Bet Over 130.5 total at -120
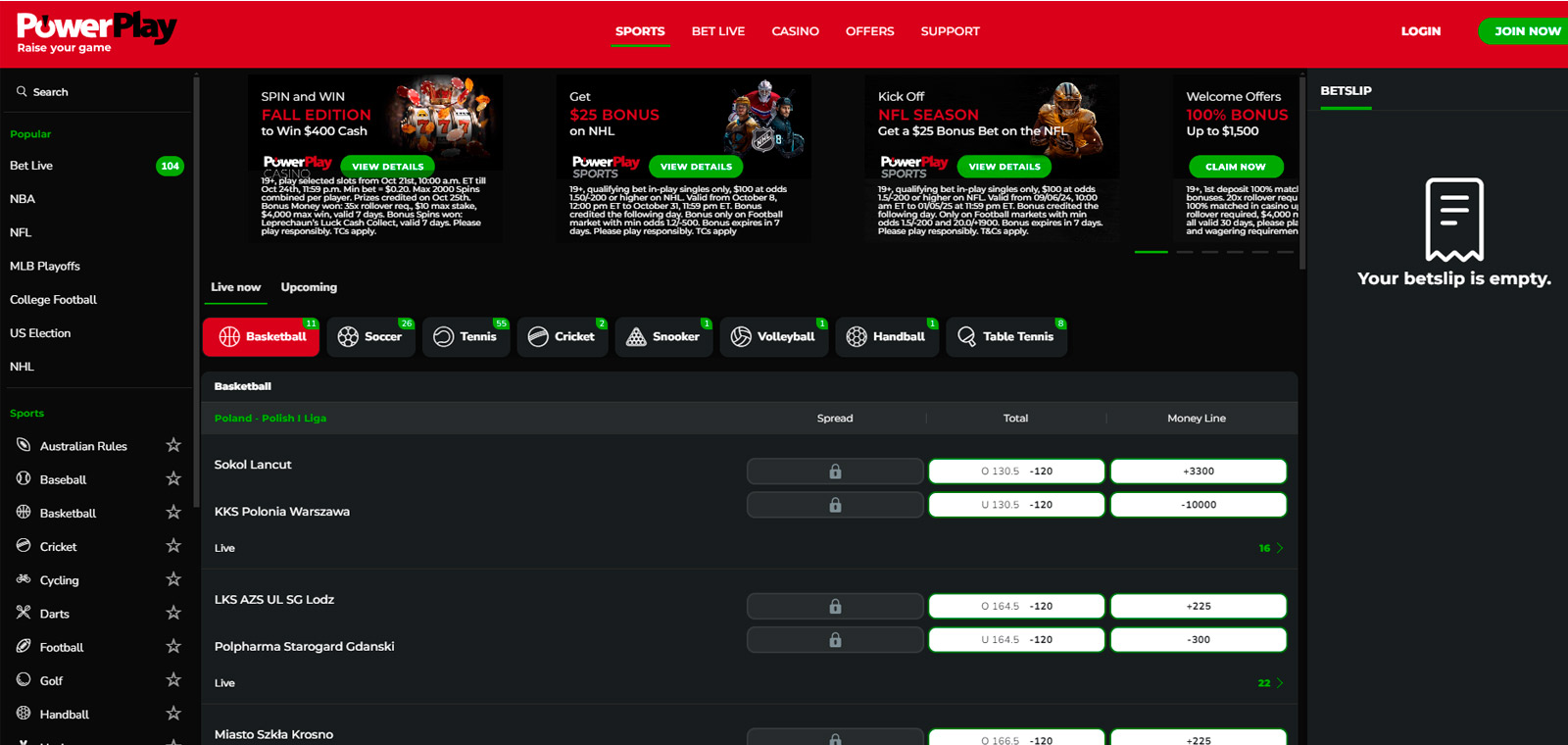The width and height of the screenshot is (1568, 745). pos(1016,472)
